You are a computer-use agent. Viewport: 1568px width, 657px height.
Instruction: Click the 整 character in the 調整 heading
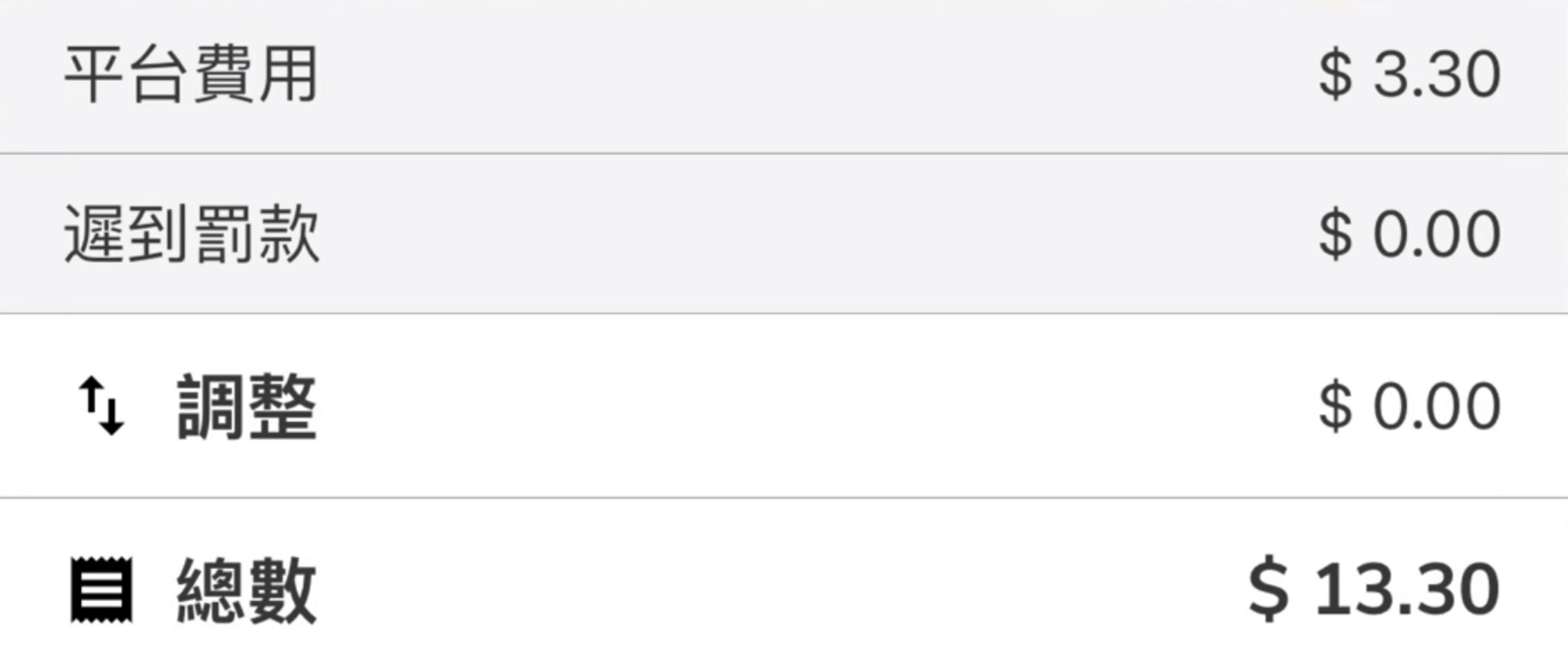pyautogui.click(x=282, y=407)
